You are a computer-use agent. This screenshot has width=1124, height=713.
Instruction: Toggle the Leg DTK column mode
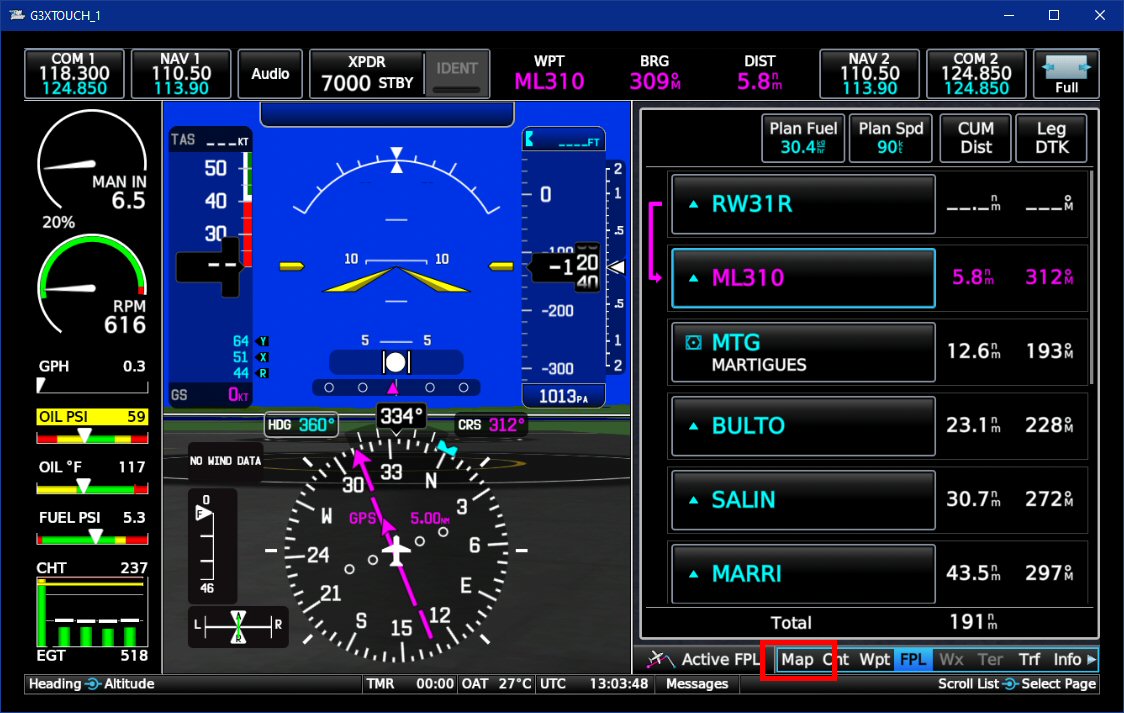[x=1052, y=138]
